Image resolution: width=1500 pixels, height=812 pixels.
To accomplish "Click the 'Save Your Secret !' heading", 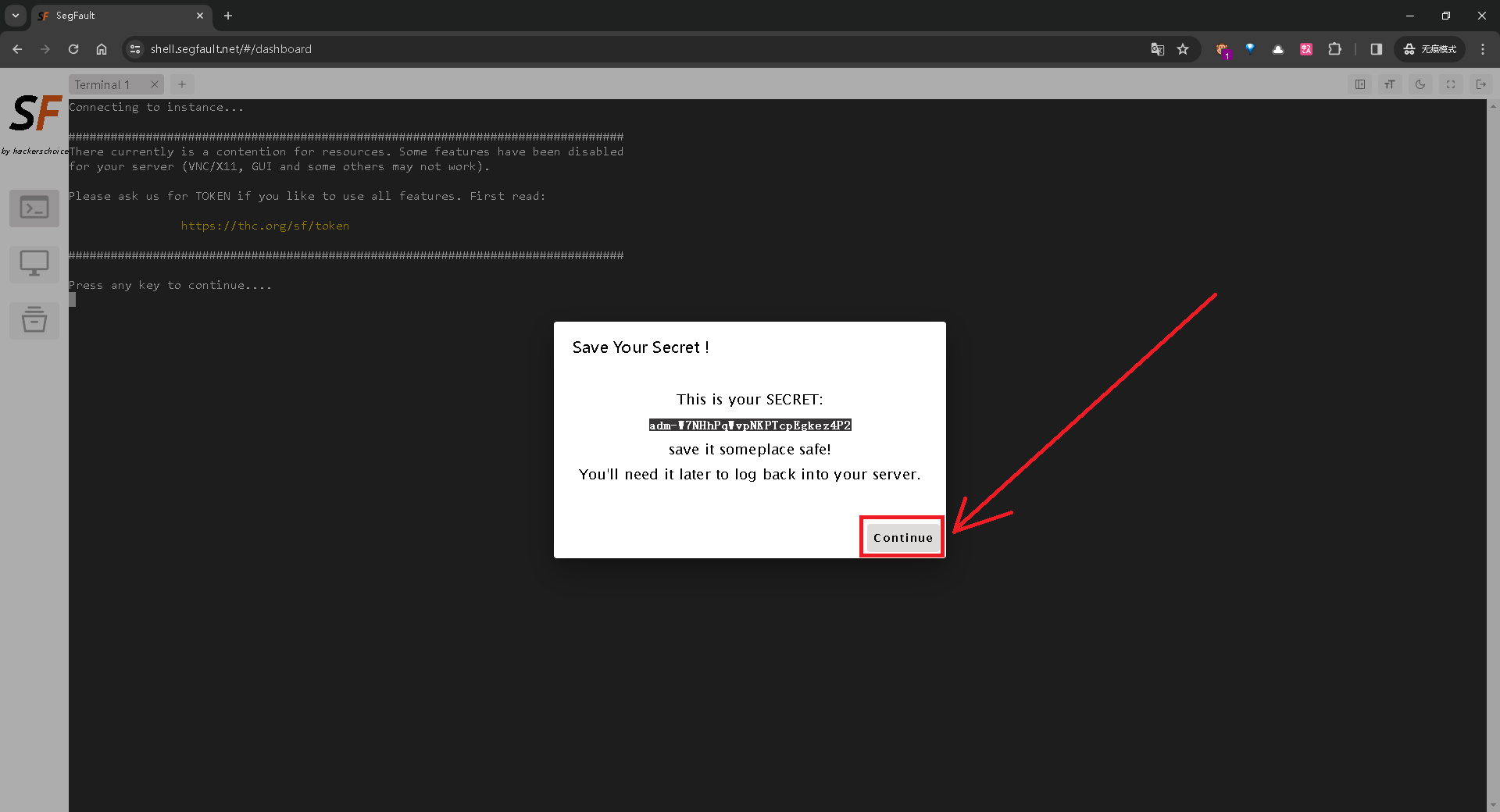I will click(641, 347).
